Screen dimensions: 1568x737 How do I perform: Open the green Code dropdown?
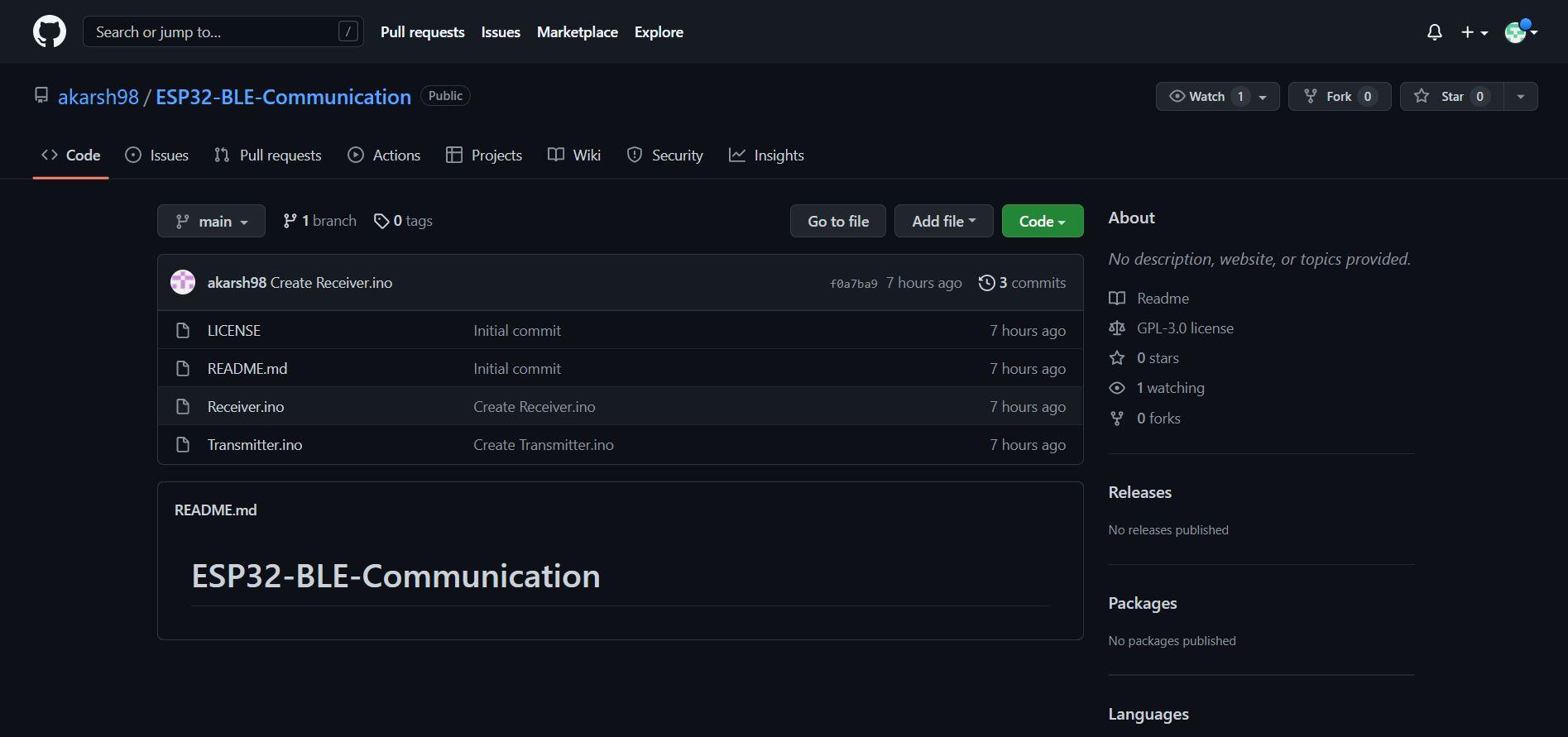1042,222
